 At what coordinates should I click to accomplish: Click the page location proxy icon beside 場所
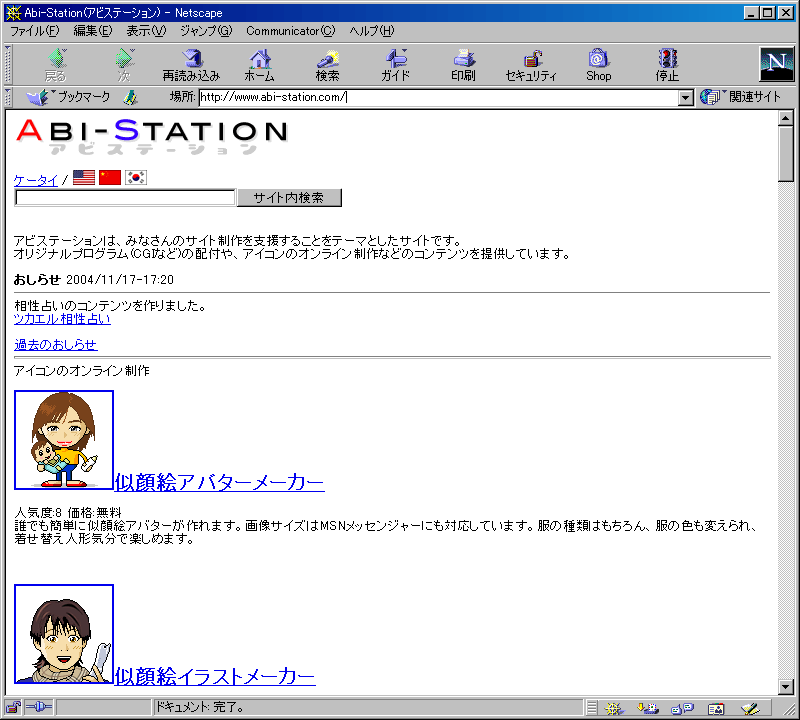point(131,97)
